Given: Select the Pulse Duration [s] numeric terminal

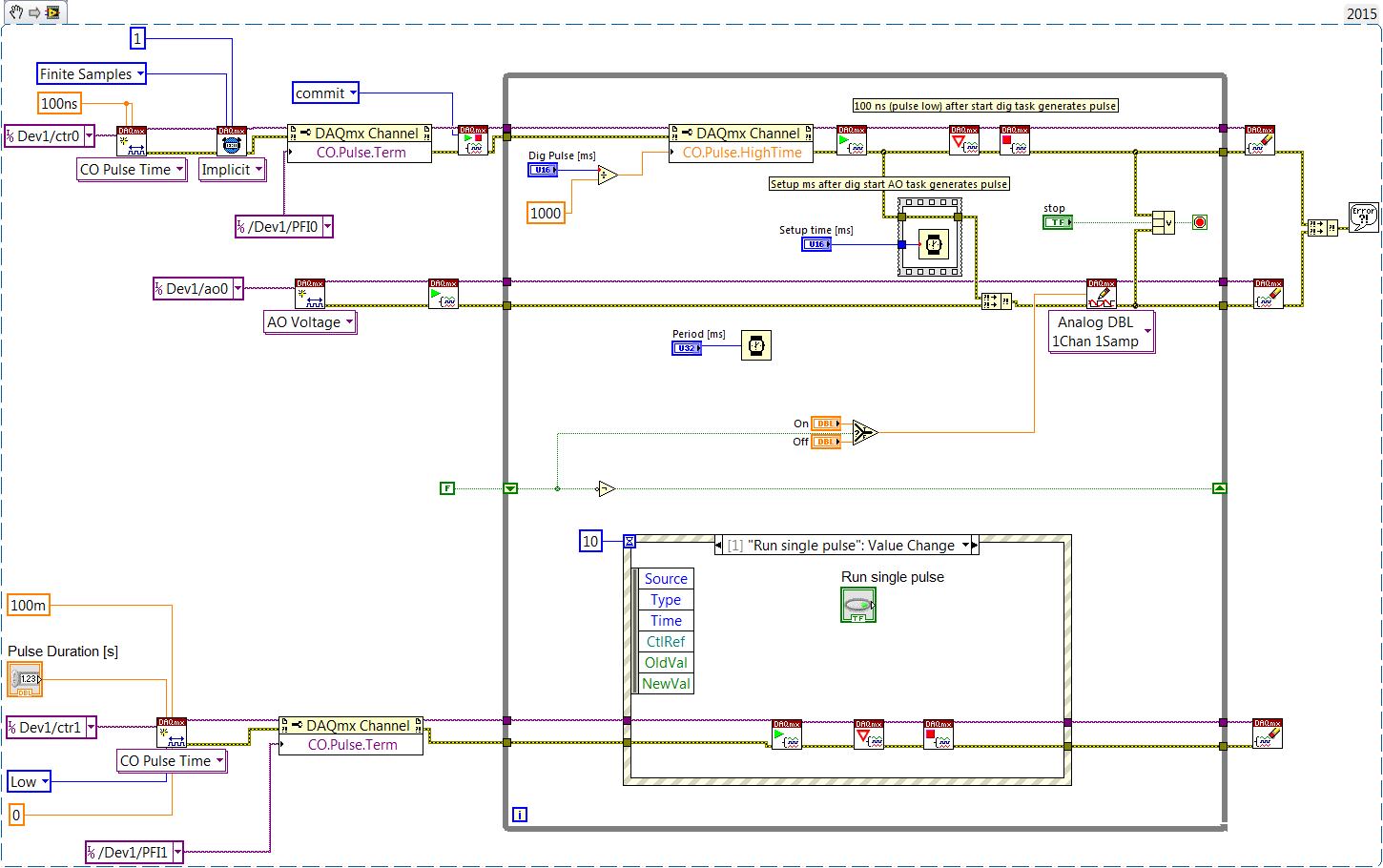Looking at the screenshot, I should coord(25,680).
